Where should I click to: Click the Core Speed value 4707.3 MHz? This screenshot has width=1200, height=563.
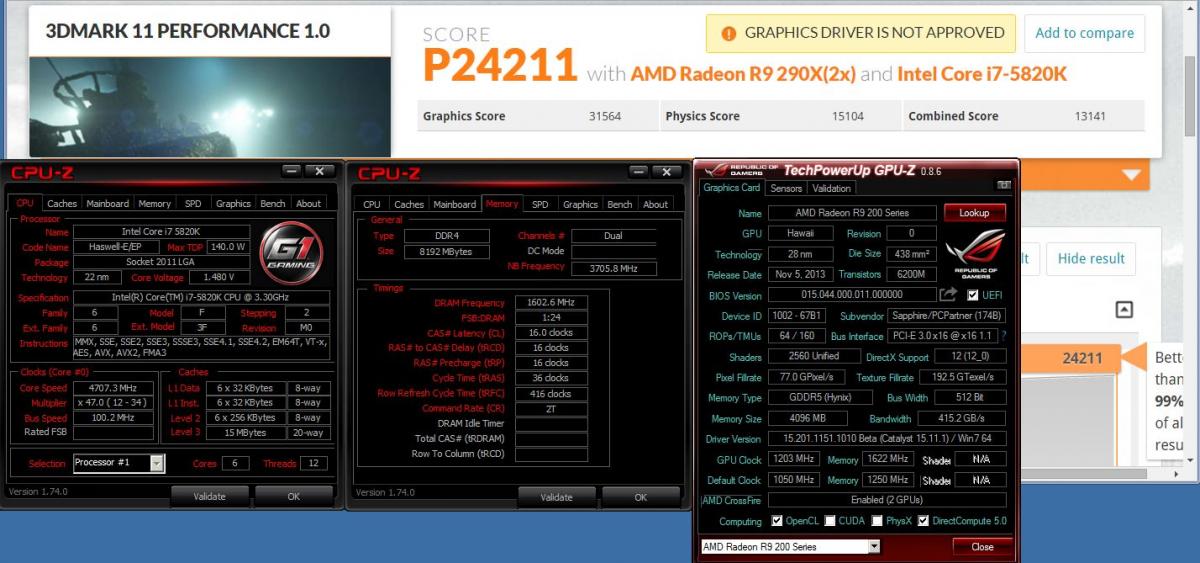(x=113, y=388)
